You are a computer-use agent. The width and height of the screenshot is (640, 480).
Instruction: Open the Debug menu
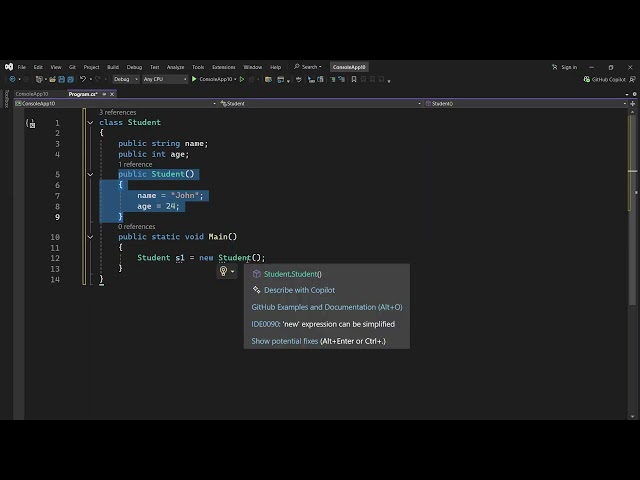pyautogui.click(x=134, y=67)
